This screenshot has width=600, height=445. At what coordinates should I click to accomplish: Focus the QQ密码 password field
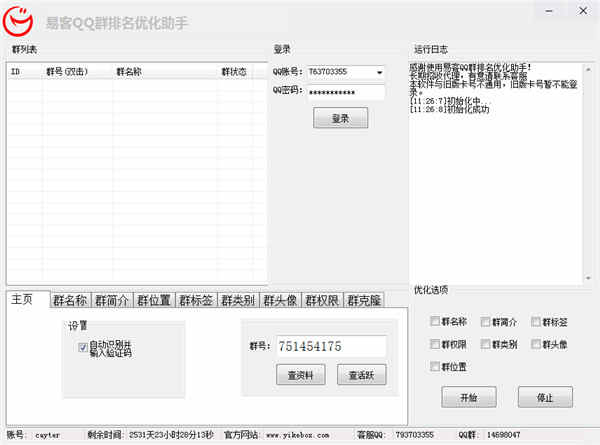point(346,92)
